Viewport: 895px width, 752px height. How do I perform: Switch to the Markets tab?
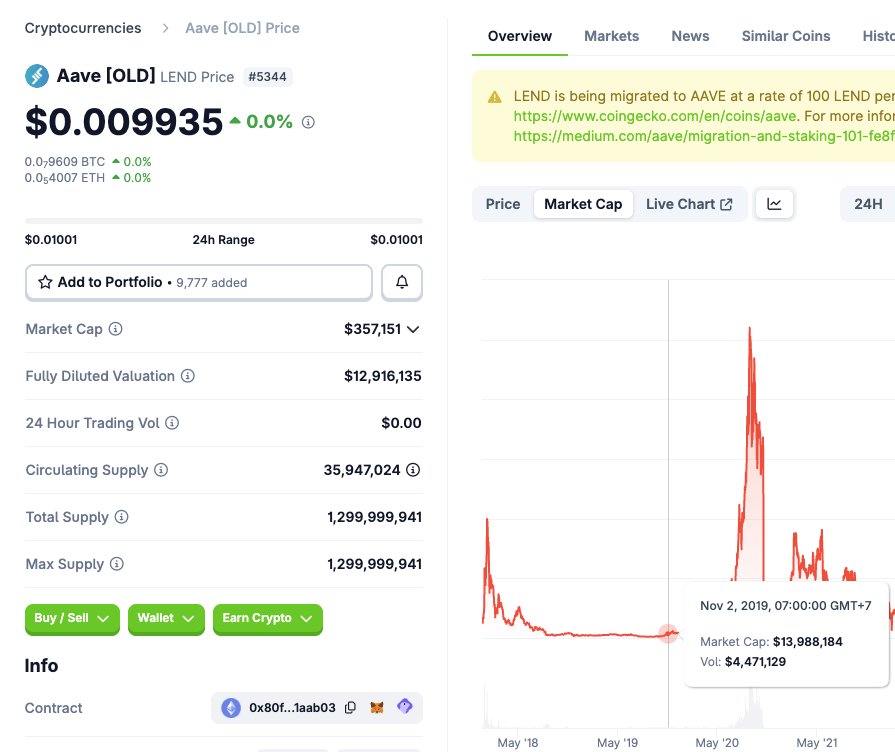pos(611,36)
